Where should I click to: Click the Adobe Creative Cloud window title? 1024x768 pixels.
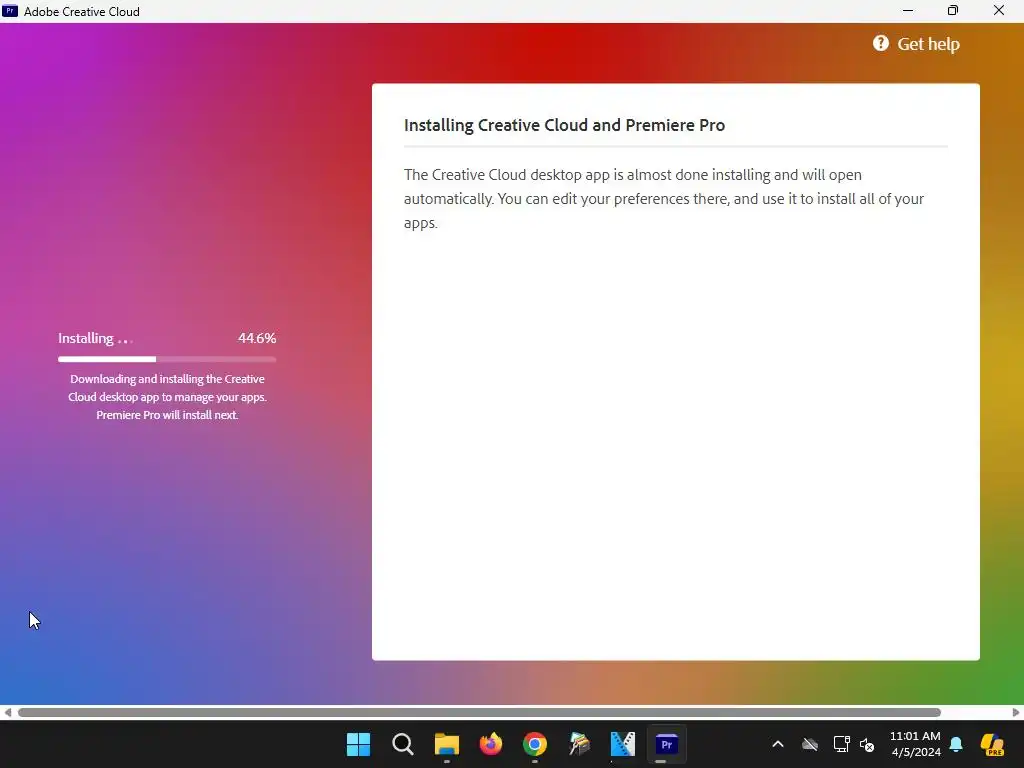(82, 11)
